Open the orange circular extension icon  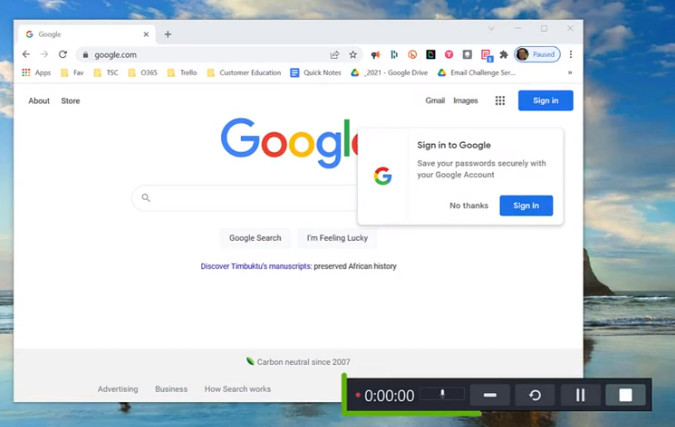[412, 55]
